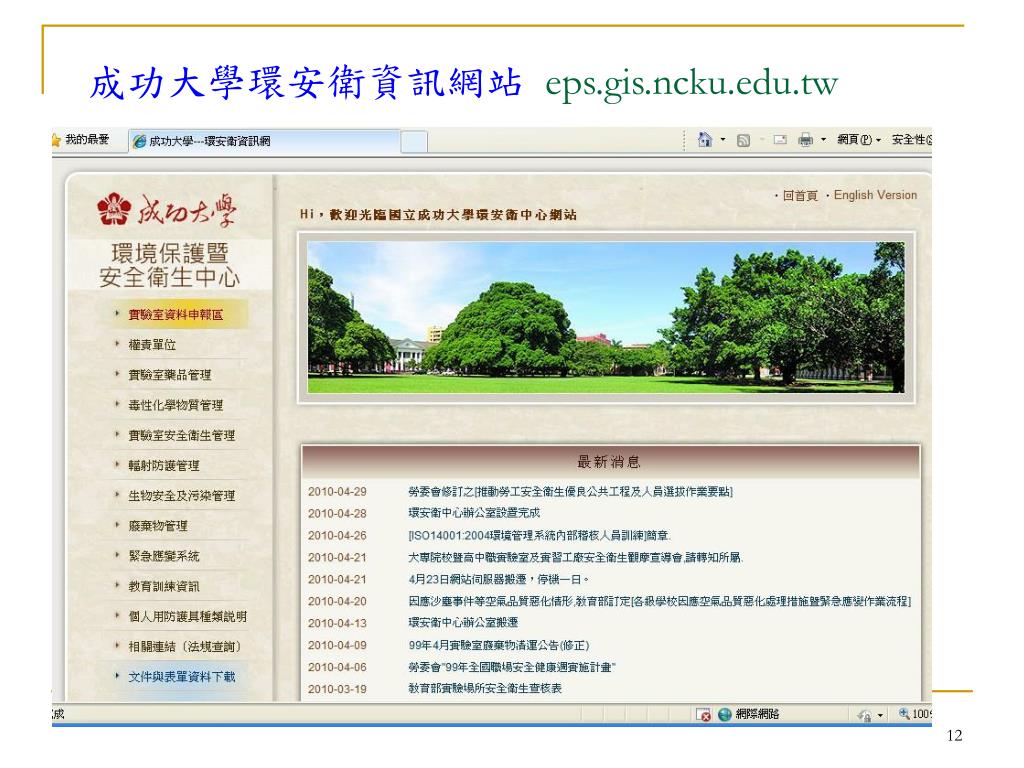Click the date 2010-04-29 in news list
This screenshot has height=768, width=1024.
coord(337,491)
